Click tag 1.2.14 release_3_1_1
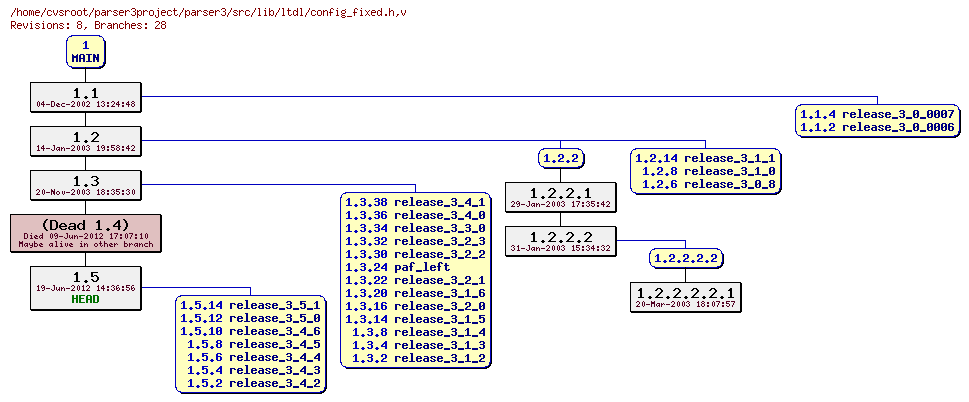Screen dimensions: 969x402 (705, 158)
